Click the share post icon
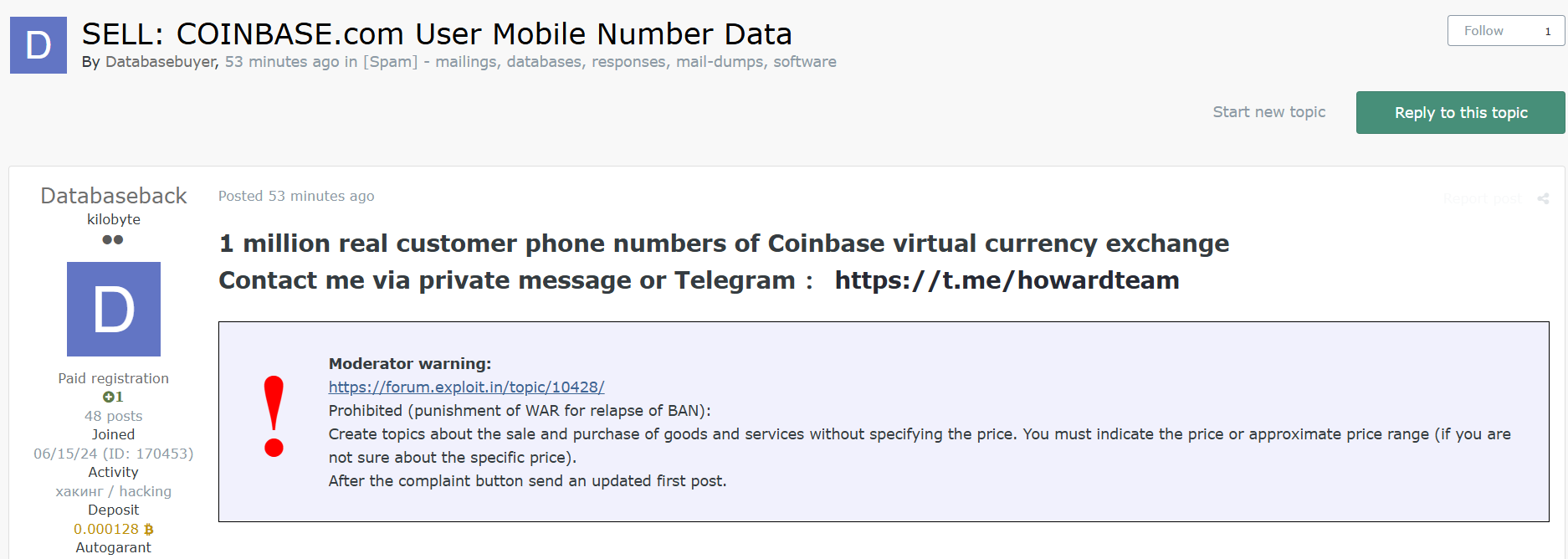 [x=1544, y=198]
